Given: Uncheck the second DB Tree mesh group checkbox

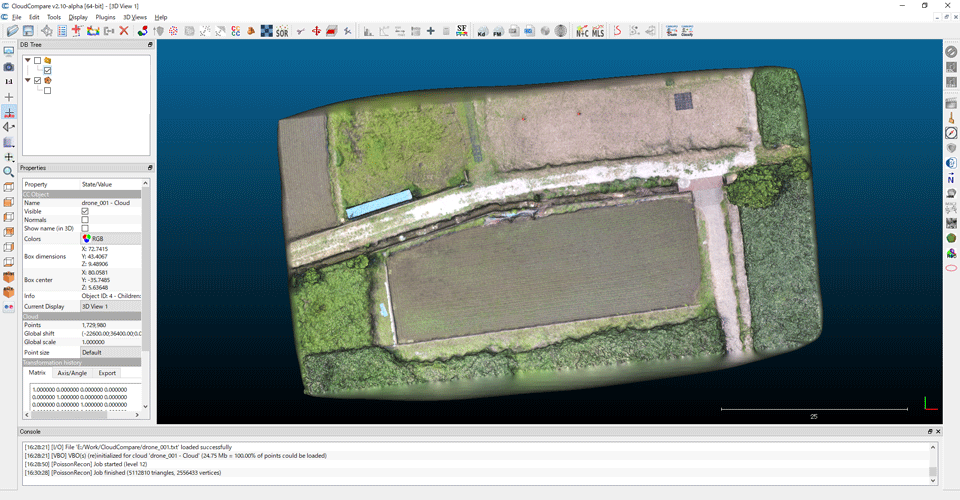Looking at the screenshot, I should click(37, 80).
